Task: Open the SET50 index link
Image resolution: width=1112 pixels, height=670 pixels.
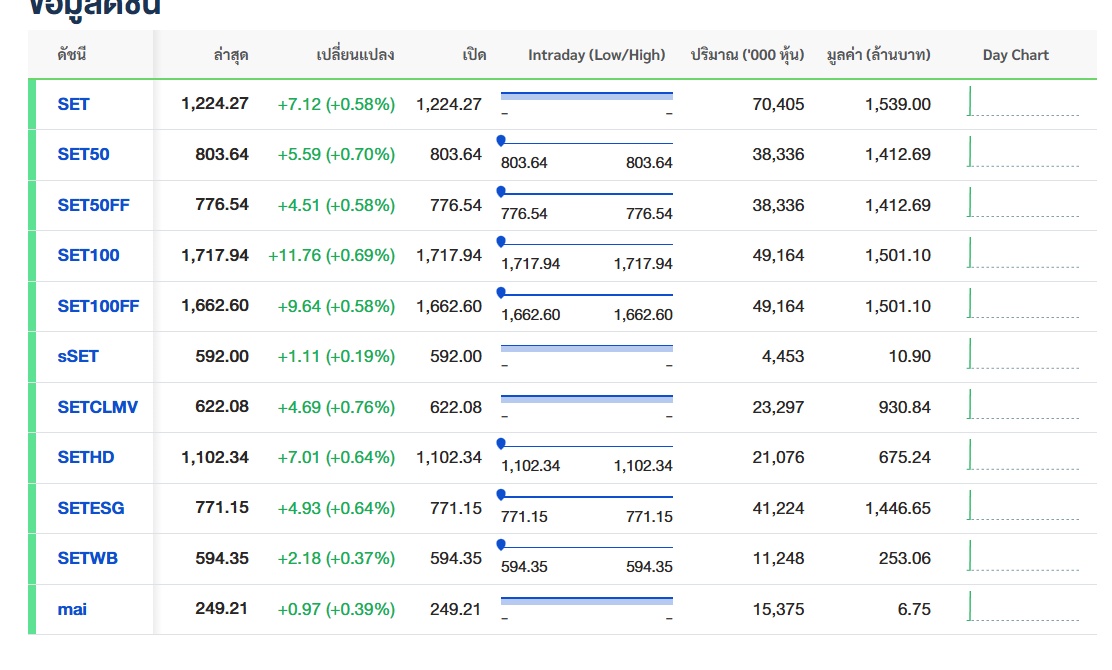Action: click(x=83, y=155)
